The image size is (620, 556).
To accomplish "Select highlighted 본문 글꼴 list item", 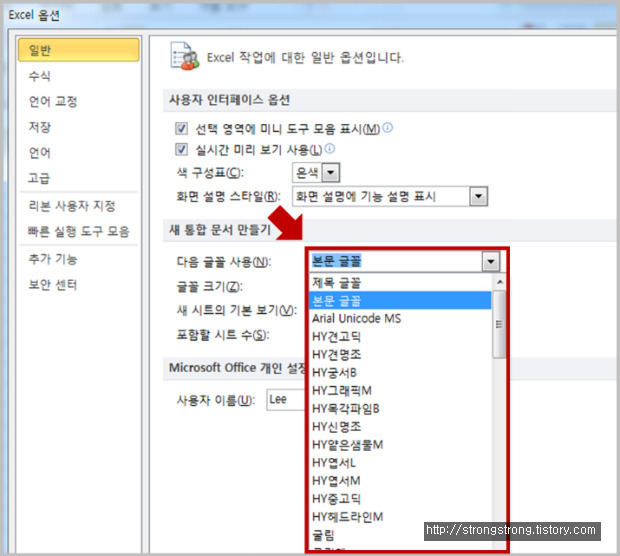I will [x=400, y=301].
